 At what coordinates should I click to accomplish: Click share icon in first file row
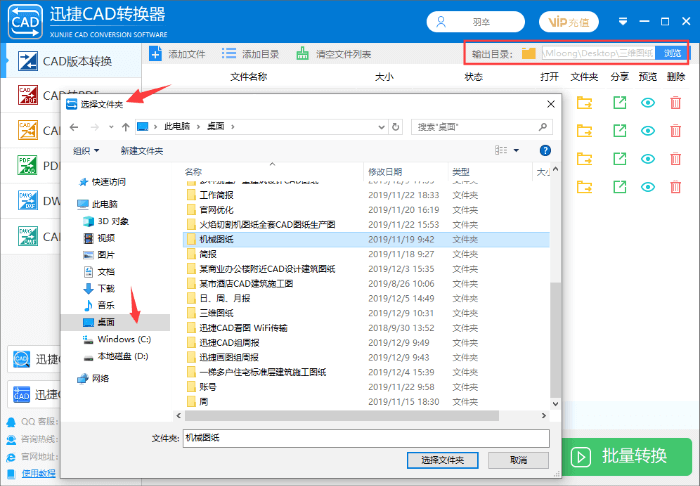(620, 103)
